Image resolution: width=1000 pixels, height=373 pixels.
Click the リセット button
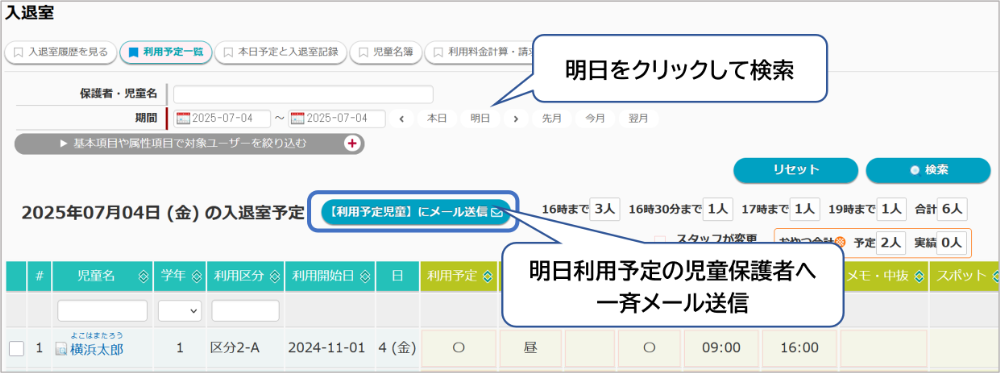click(796, 170)
